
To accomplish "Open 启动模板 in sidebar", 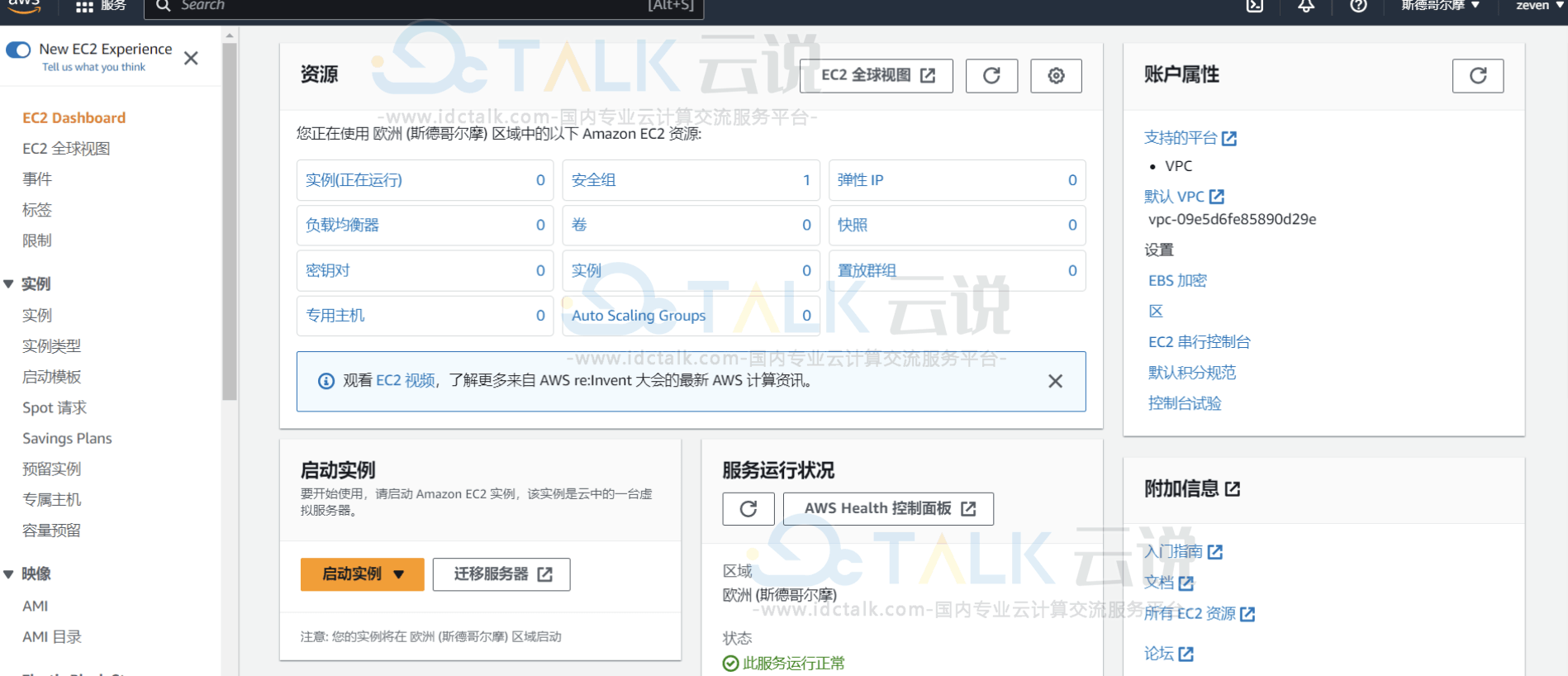I will tap(52, 377).
